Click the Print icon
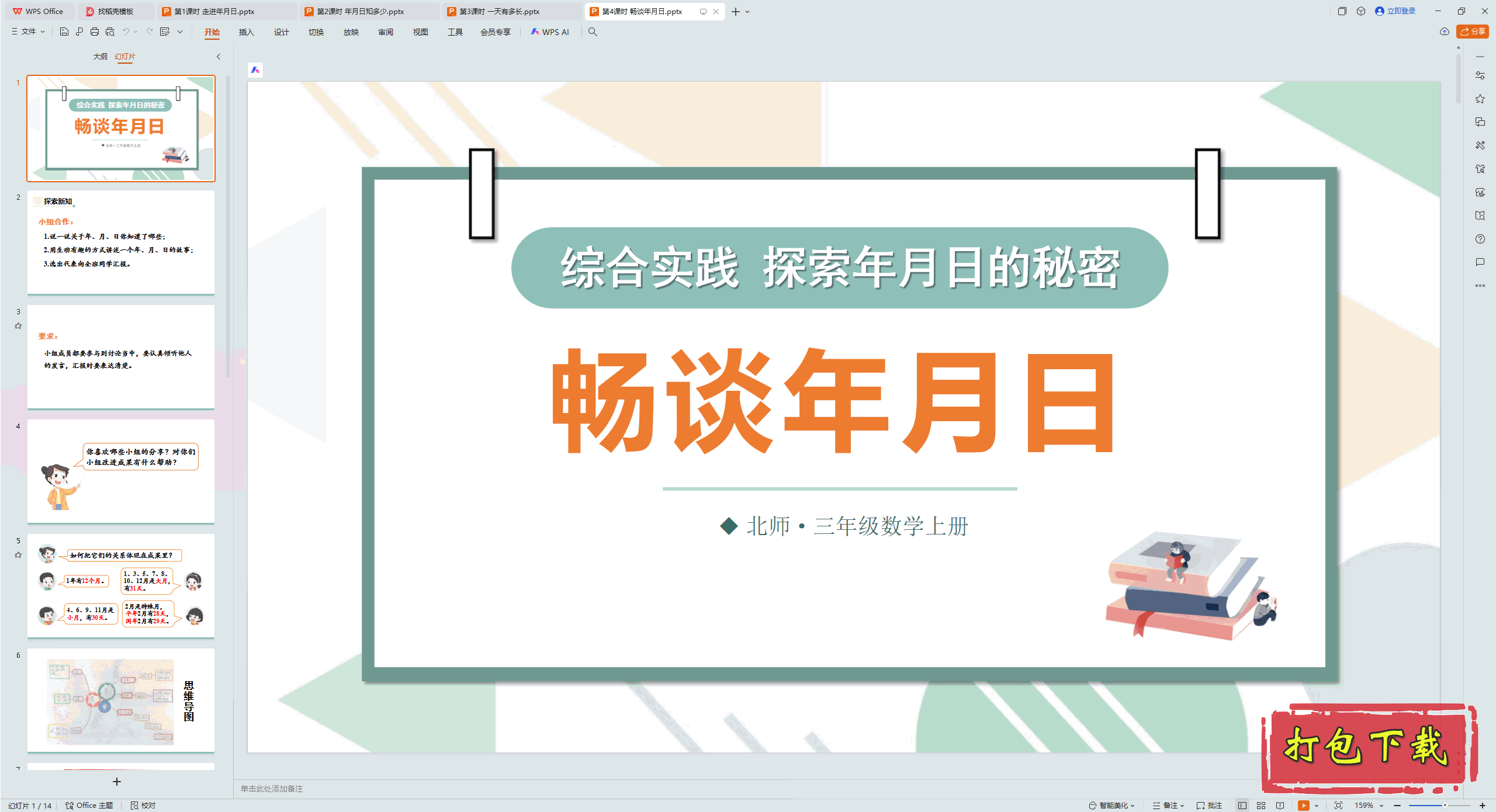 coord(95,32)
